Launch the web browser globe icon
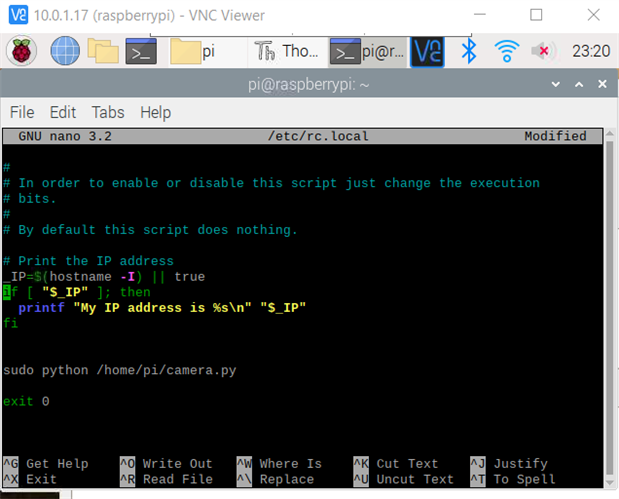619x499 pixels. tap(65, 51)
